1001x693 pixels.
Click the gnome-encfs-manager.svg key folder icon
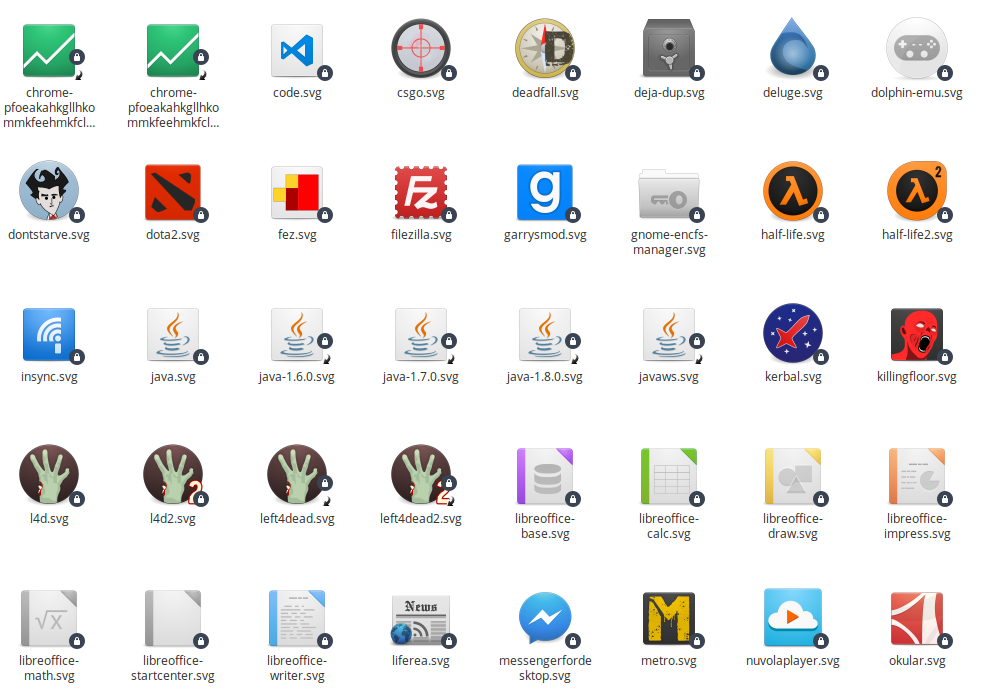coord(668,193)
